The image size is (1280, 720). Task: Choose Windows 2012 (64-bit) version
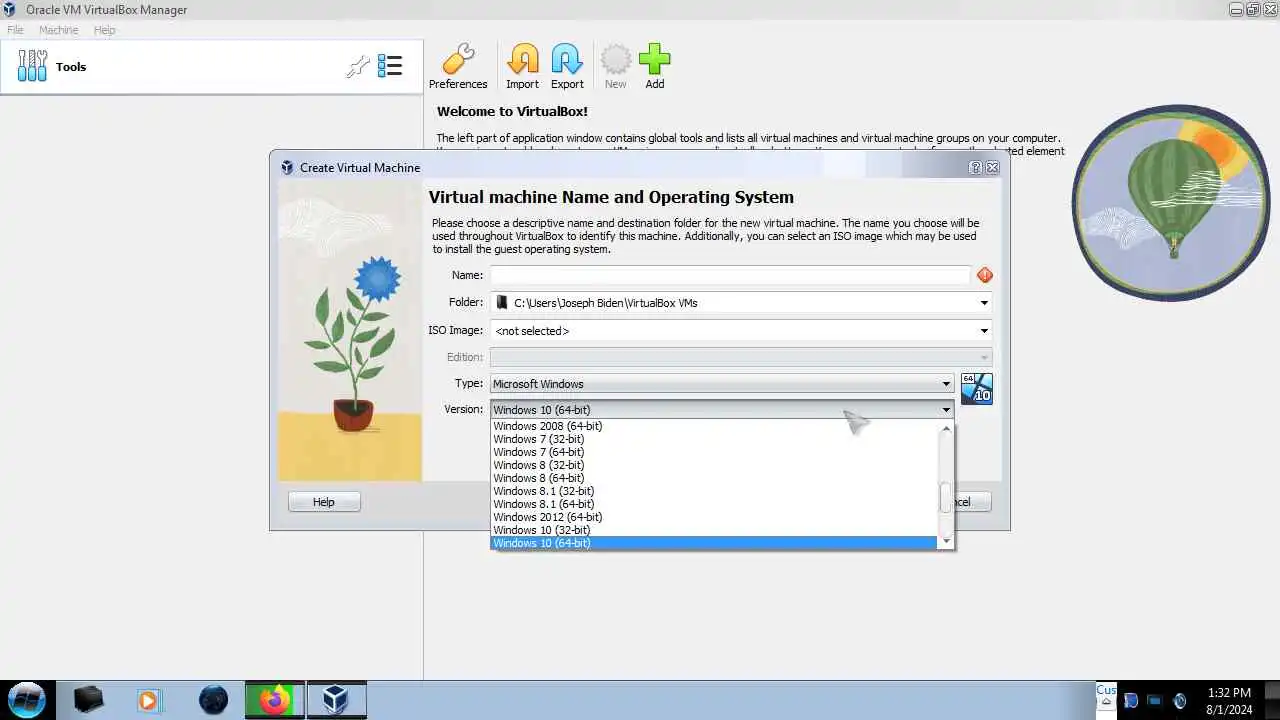714,517
